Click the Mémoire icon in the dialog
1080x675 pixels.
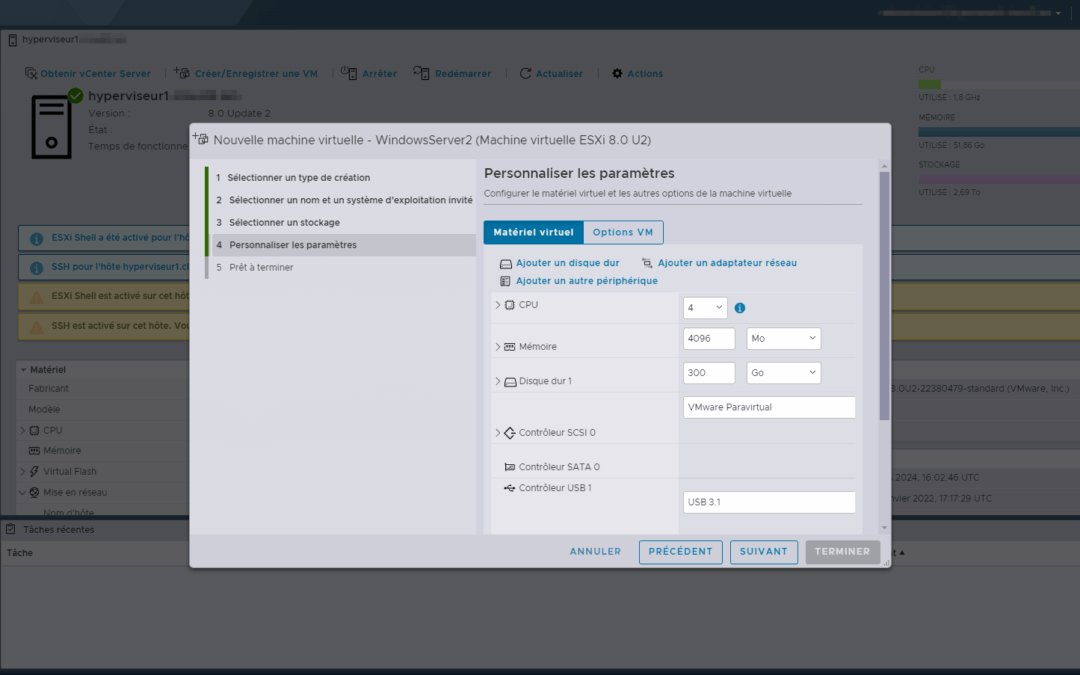tap(510, 346)
